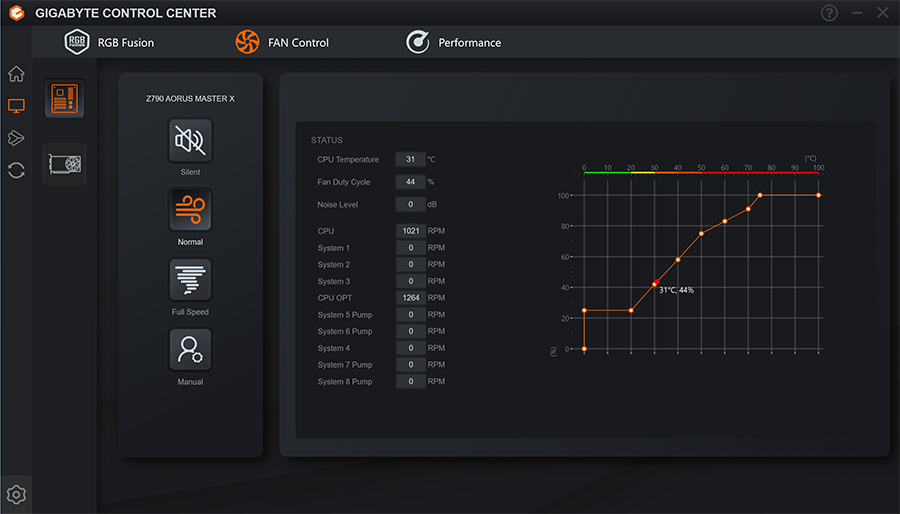900x514 pixels.
Task: Click the red 31°C, 44% curve marker
Action: pyautogui.click(x=656, y=282)
